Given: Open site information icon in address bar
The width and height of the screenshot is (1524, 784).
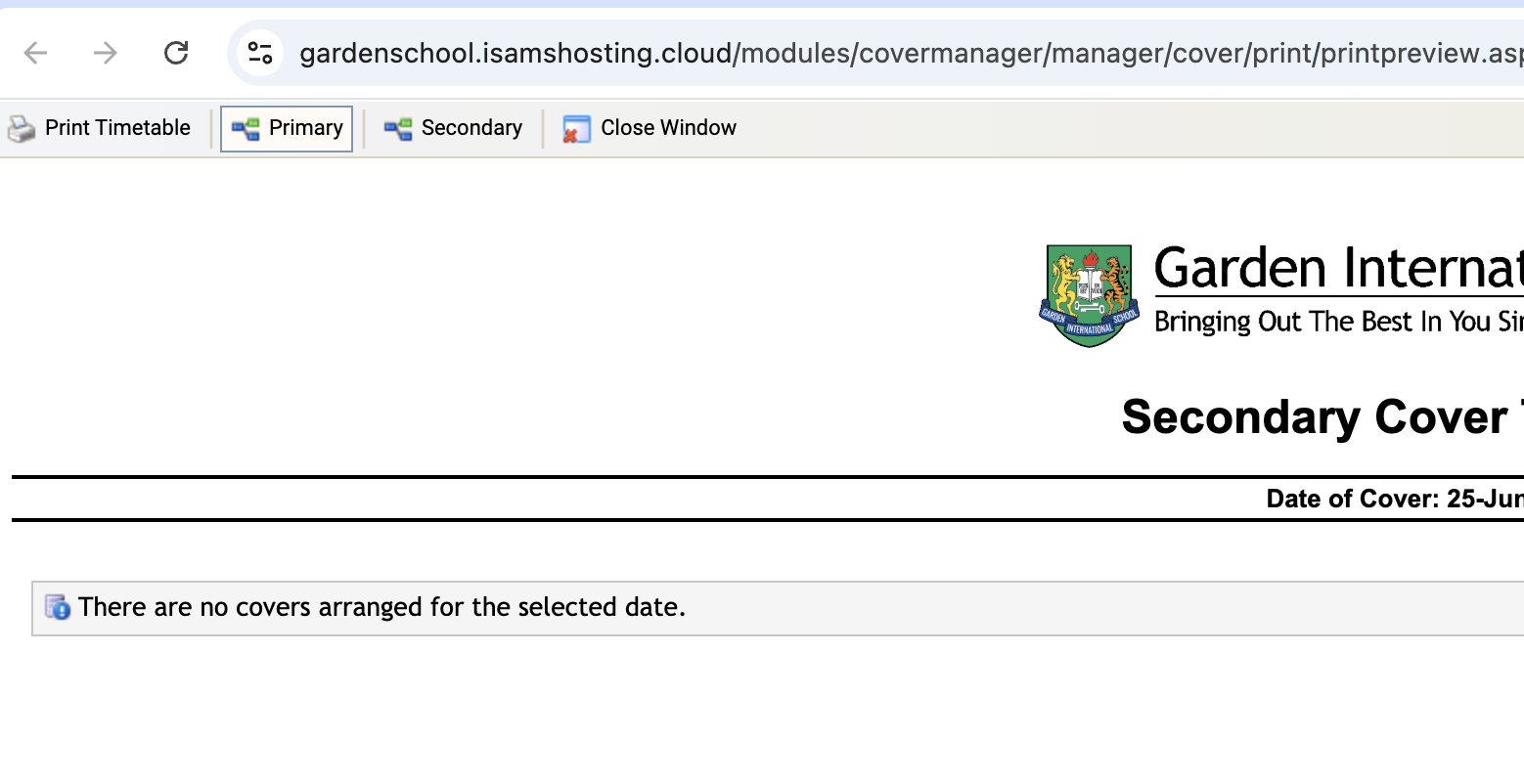Looking at the screenshot, I should click(x=260, y=53).
